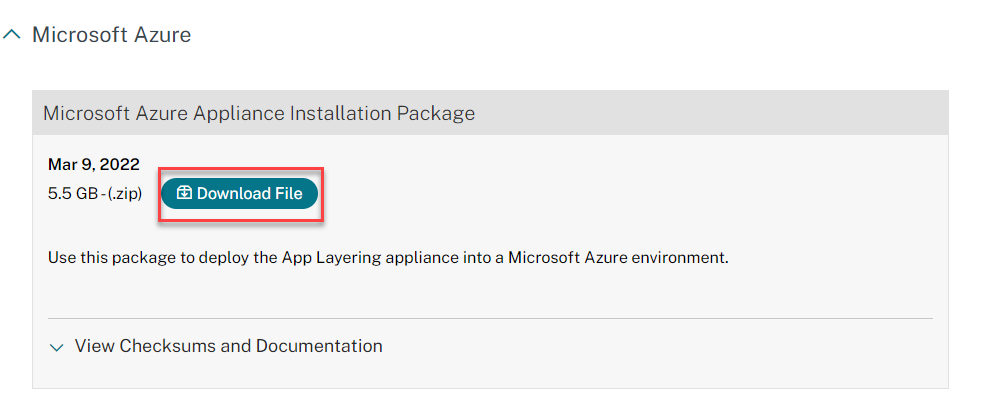Click the Mar 9, 2022 release date

coord(94,165)
